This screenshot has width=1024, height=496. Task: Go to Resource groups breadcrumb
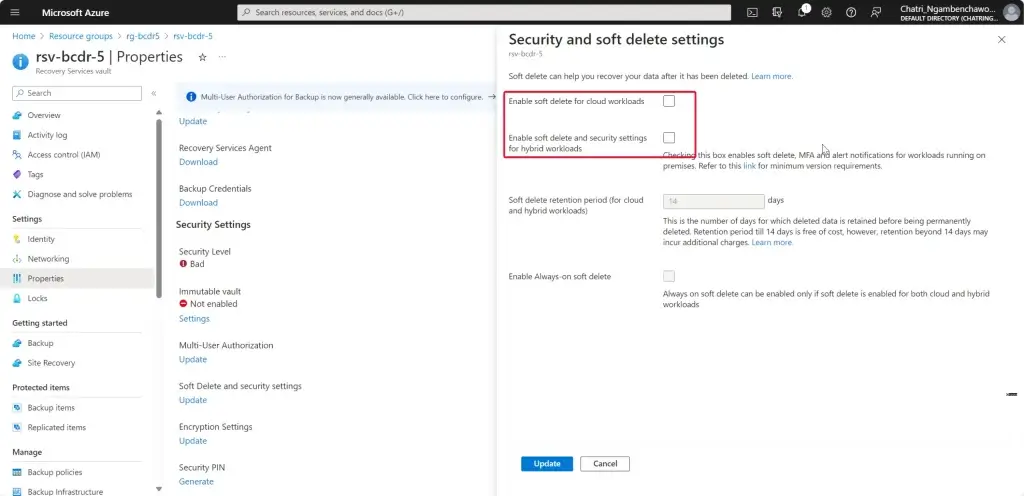[81, 36]
